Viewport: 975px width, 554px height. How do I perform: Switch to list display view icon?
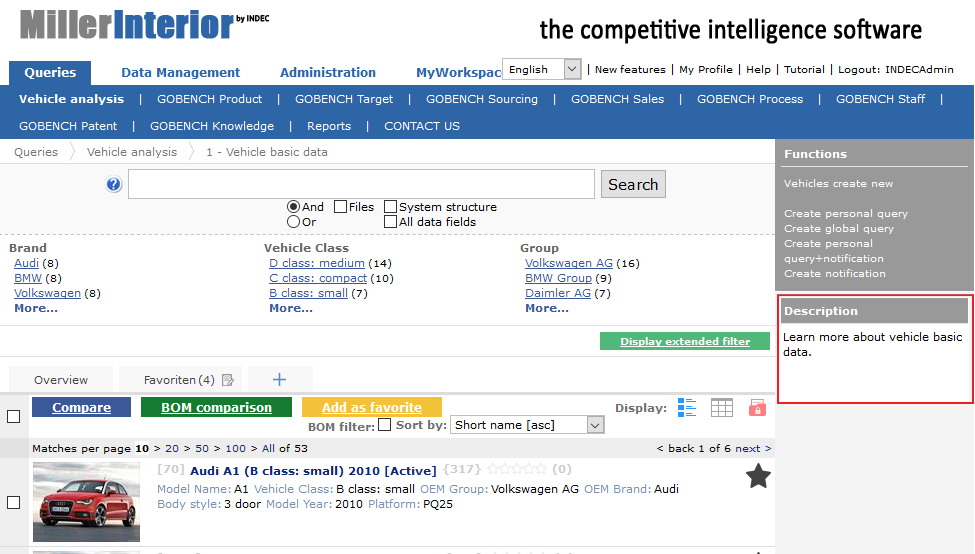pos(686,408)
